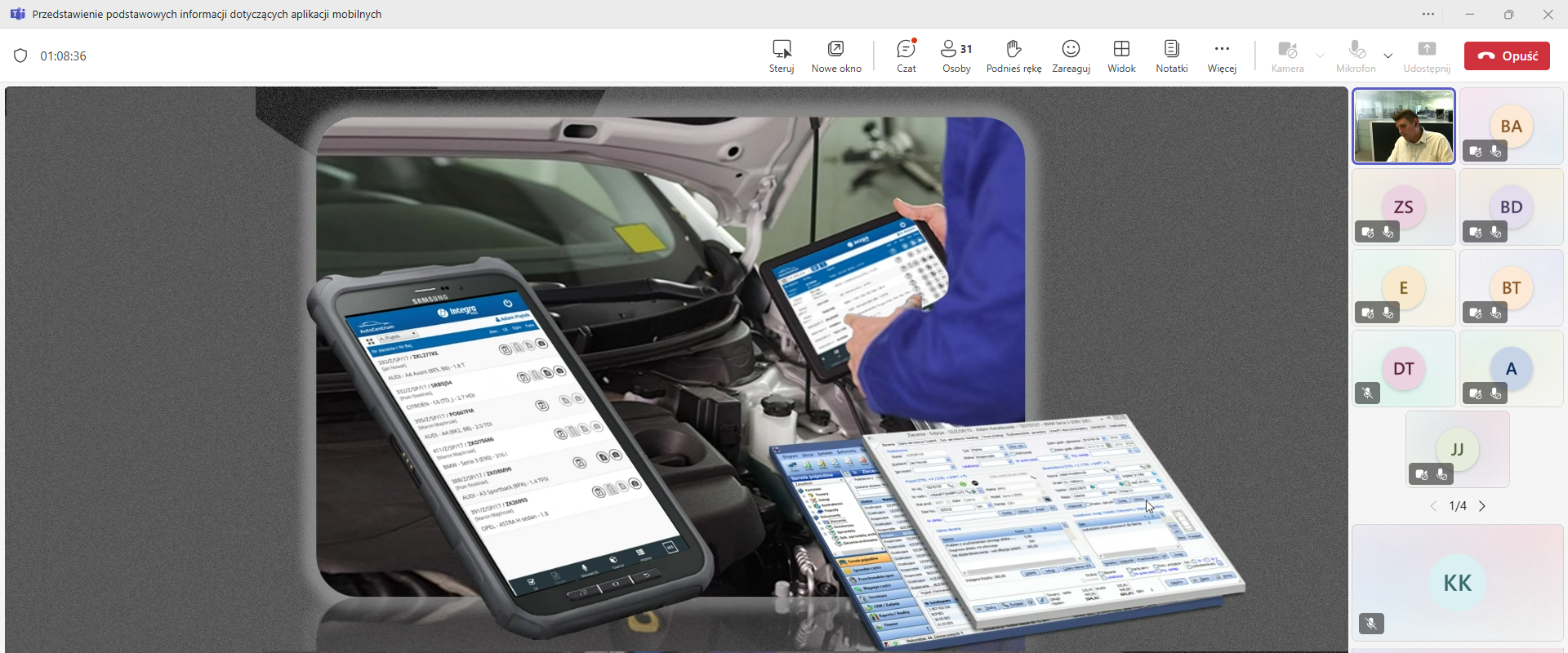Select participant ZS tile
The image size is (1568, 653).
tap(1404, 207)
